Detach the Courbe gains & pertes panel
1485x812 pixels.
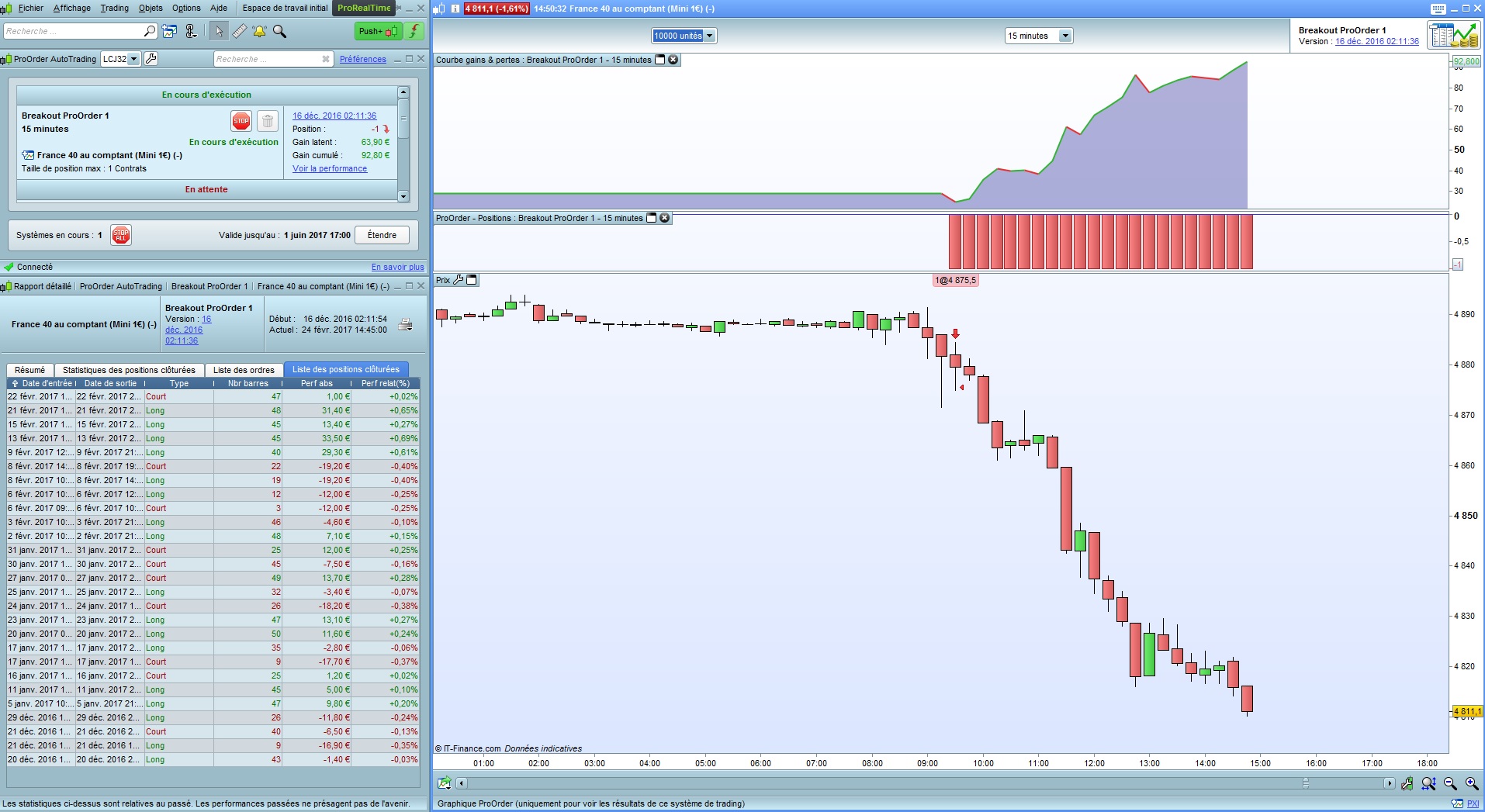[x=660, y=60]
